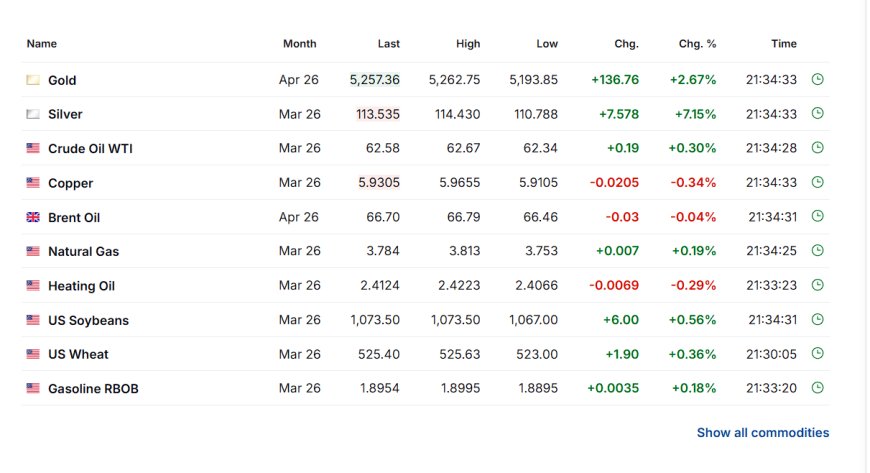This screenshot has width=870, height=473.
Task: Click the clock icon in Gold row
Action: click(817, 79)
